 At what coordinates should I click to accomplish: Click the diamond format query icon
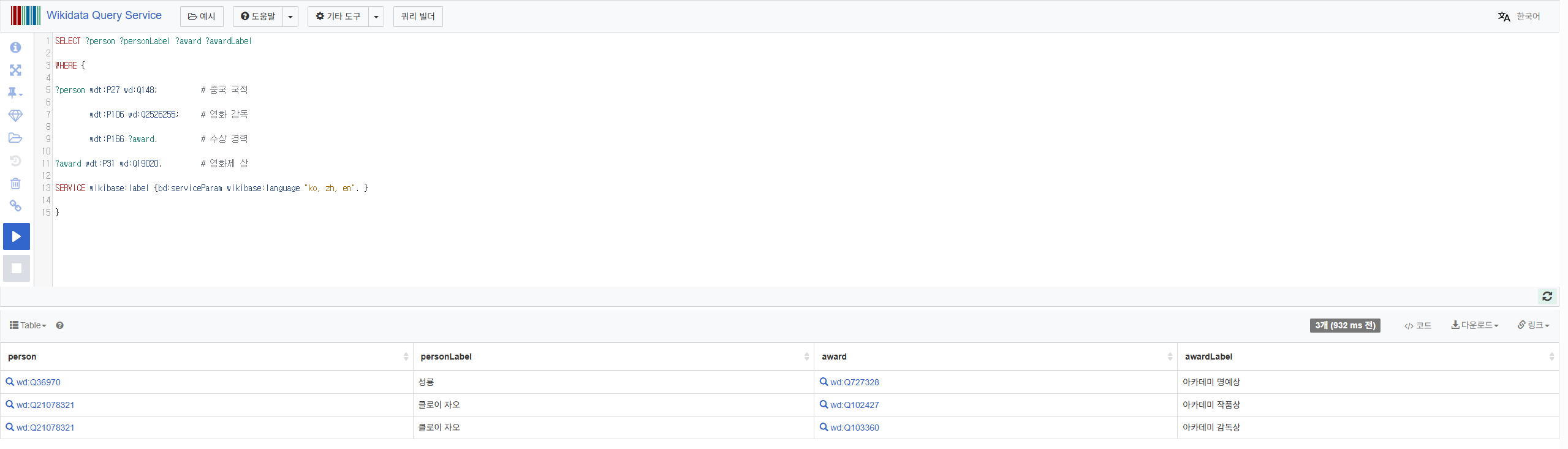[x=15, y=116]
